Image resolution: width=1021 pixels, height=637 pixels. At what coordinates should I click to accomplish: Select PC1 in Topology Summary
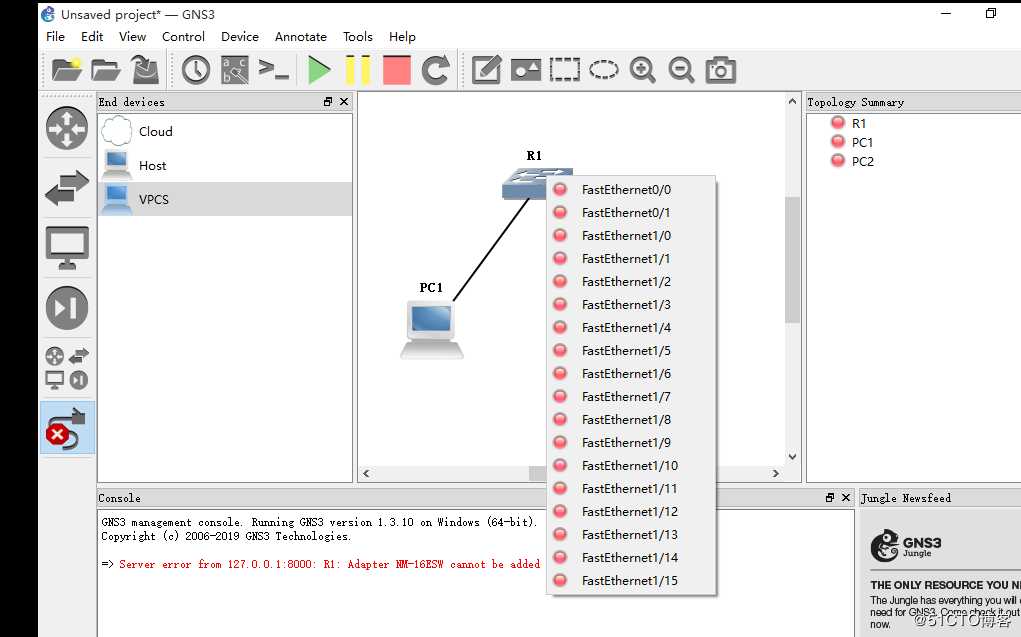862,142
